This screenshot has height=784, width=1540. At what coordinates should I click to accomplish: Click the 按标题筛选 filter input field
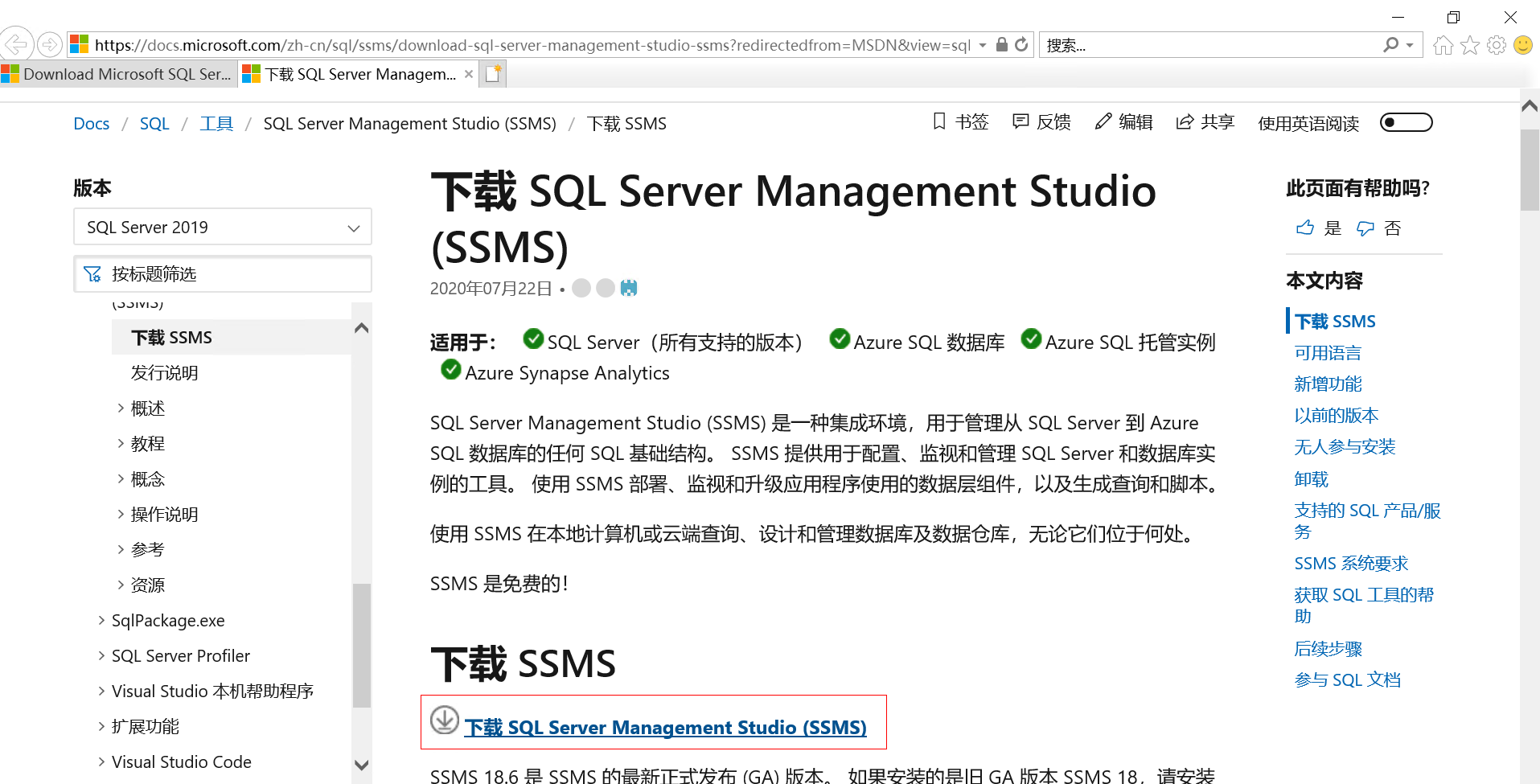pyautogui.click(x=223, y=274)
